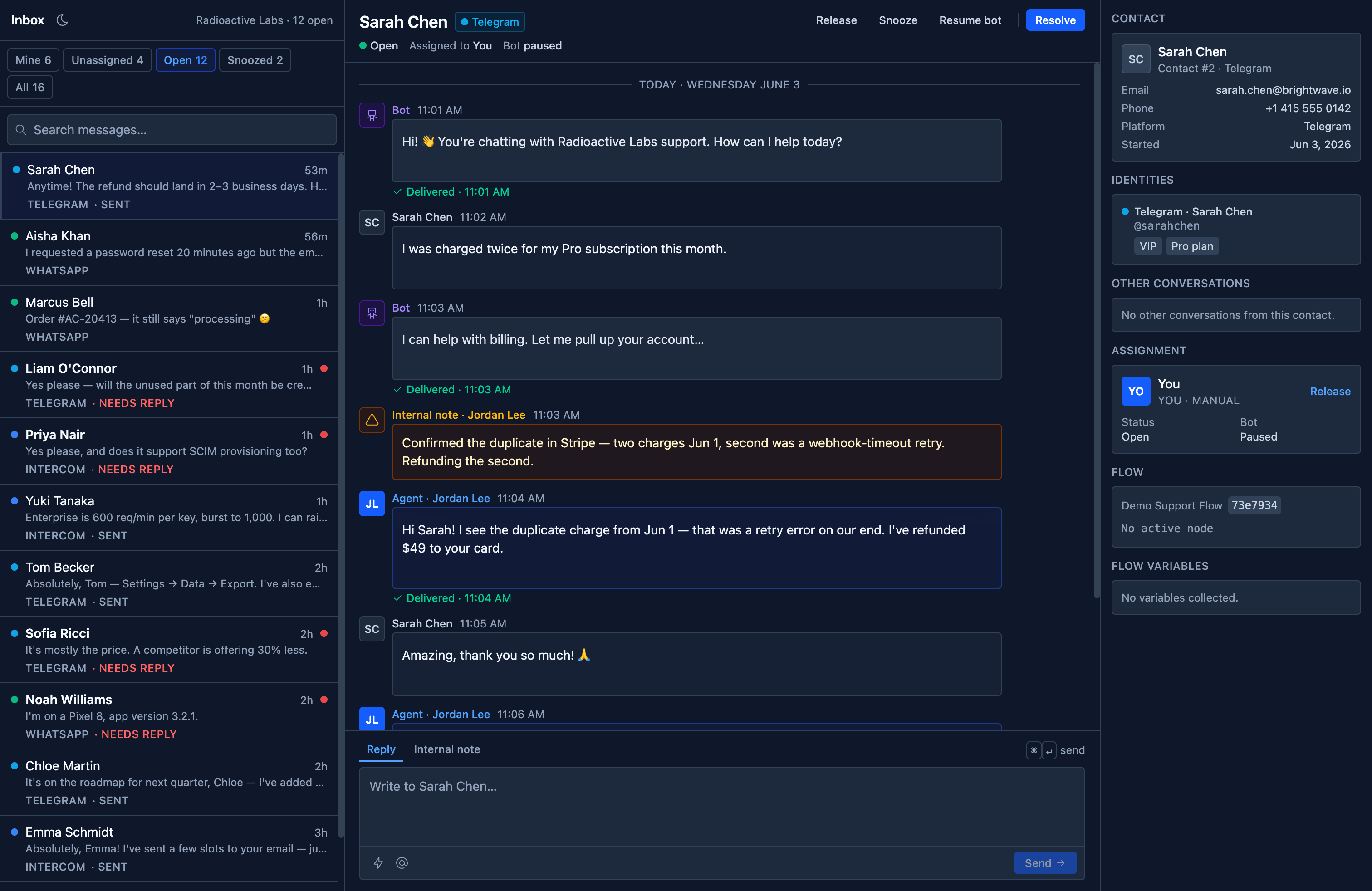The image size is (1372, 891).
Task: Focus the Search messages field
Action: coord(172,130)
